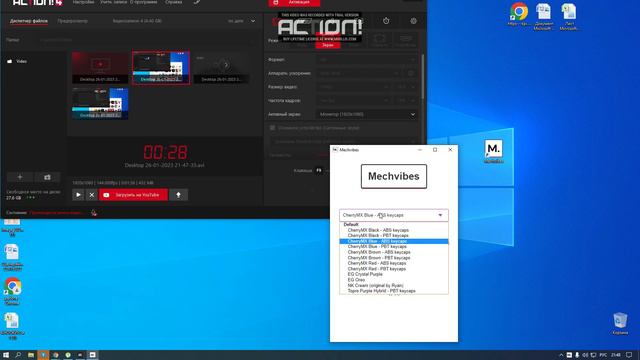This screenshot has width=640, height=360.
Task: Open the document icon above left Chrome shortcut
Action: 12,257
